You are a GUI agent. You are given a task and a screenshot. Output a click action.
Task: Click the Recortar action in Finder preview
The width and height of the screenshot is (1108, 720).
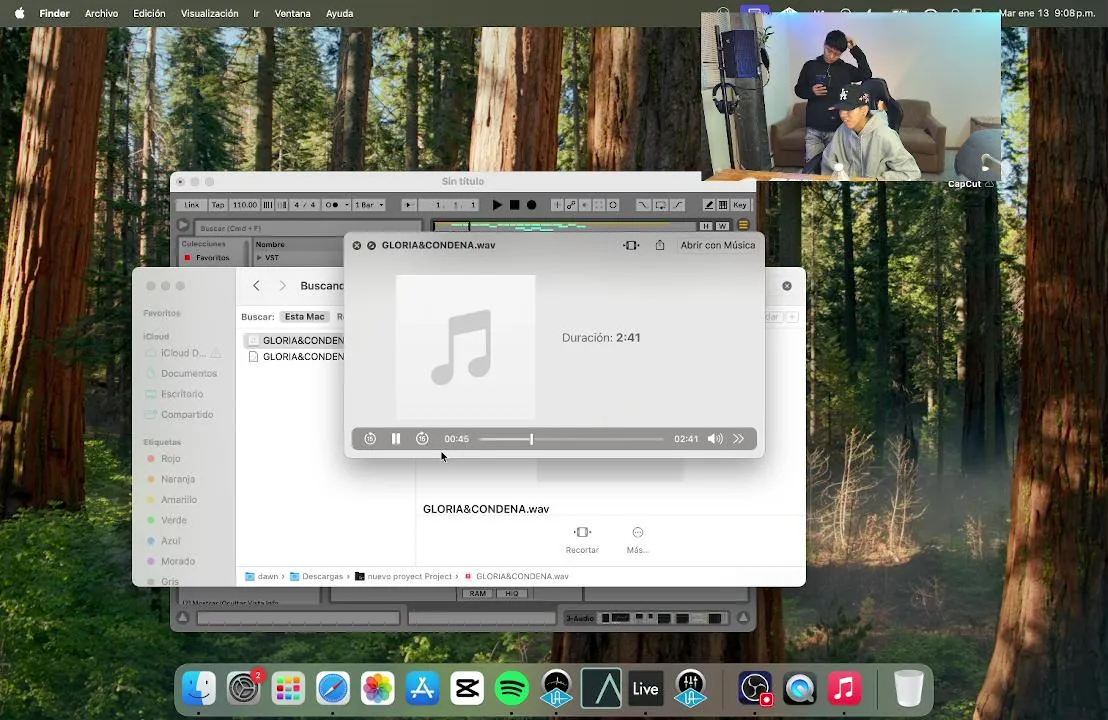[582, 540]
